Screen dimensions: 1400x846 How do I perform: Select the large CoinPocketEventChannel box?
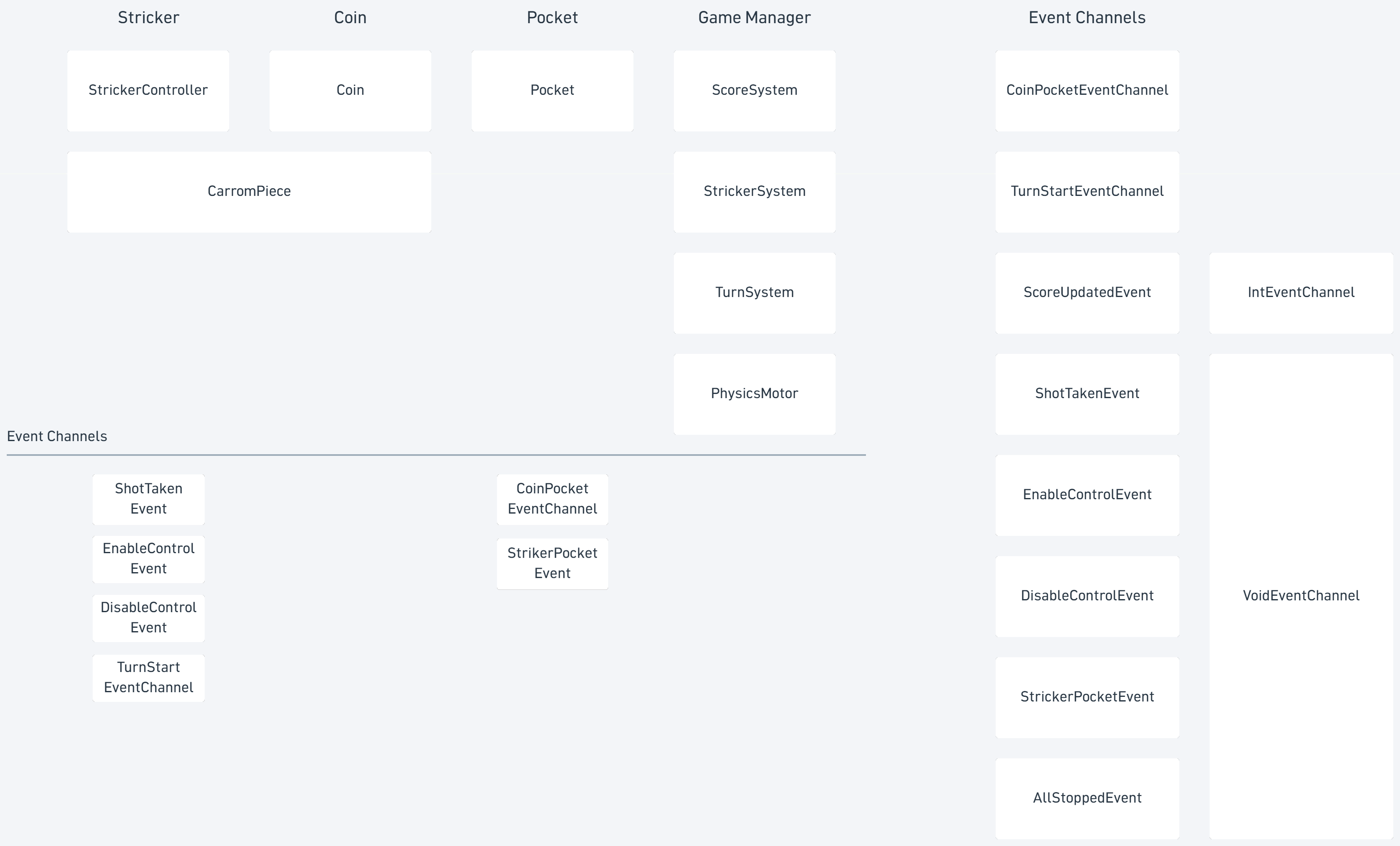coord(1087,91)
